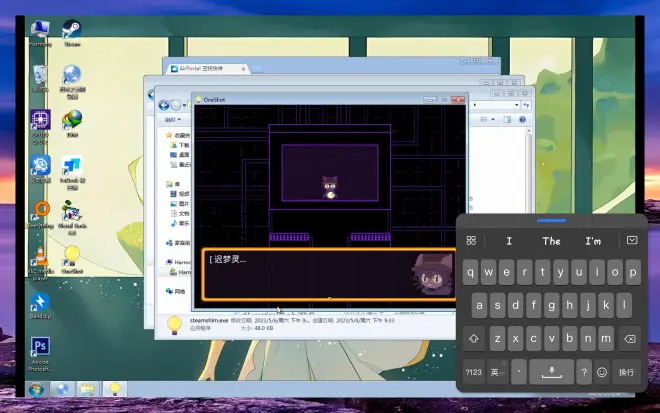660x413 pixels.
Task: Select the Libraries node in Explorer sidebar
Action: tap(173, 184)
